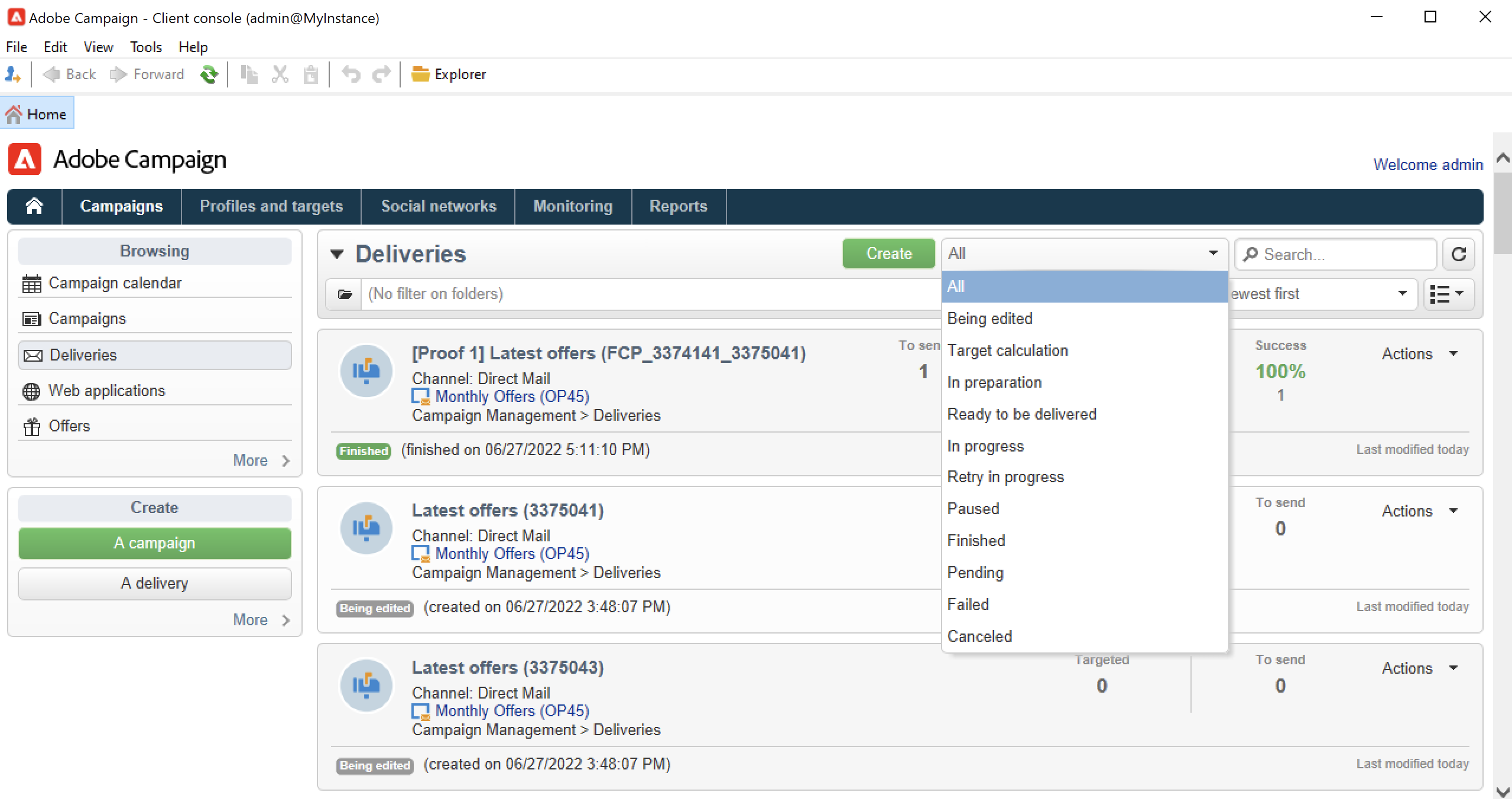The image size is (1512, 799).
Task: Open Web applications from the Browsing panel
Action: (x=106, y=391)
